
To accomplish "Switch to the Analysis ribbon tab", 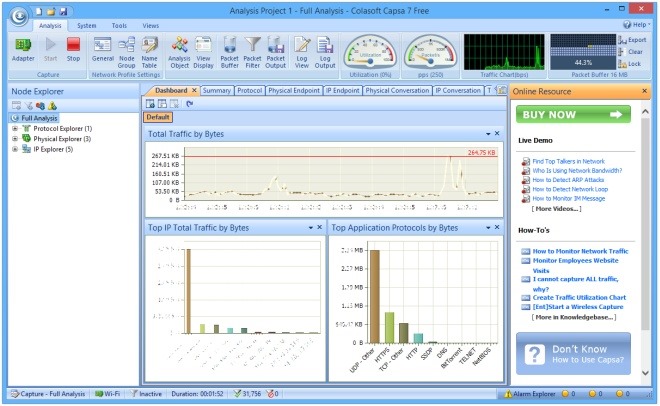I will [50, 26].
